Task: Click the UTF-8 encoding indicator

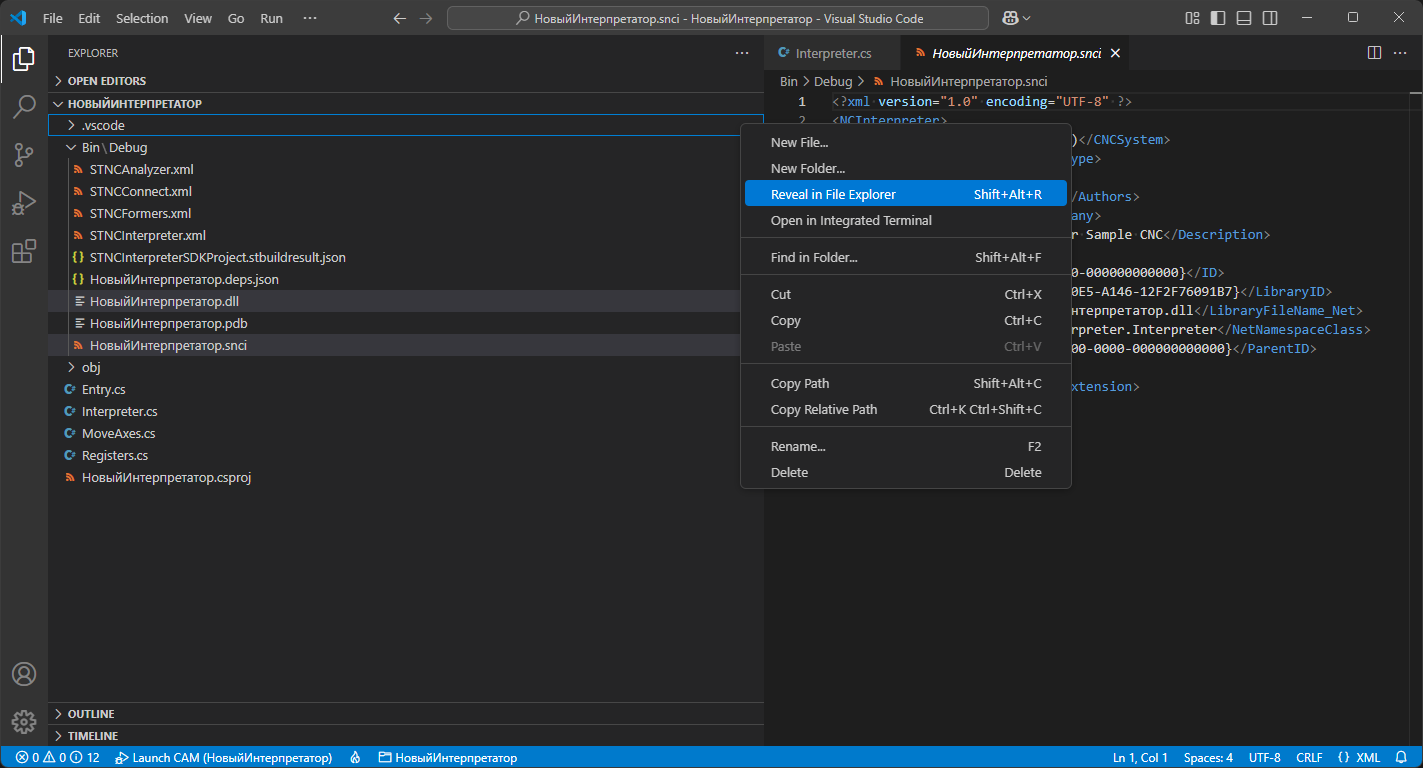Action: tap(1264, 758)
